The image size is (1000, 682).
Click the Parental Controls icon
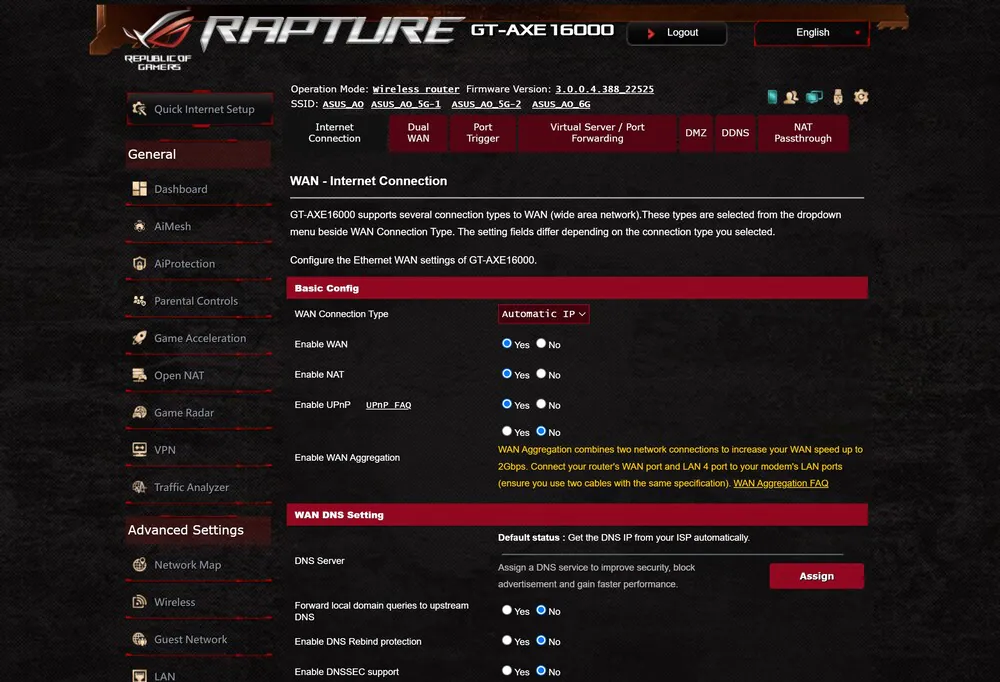(x=139, y=300)
